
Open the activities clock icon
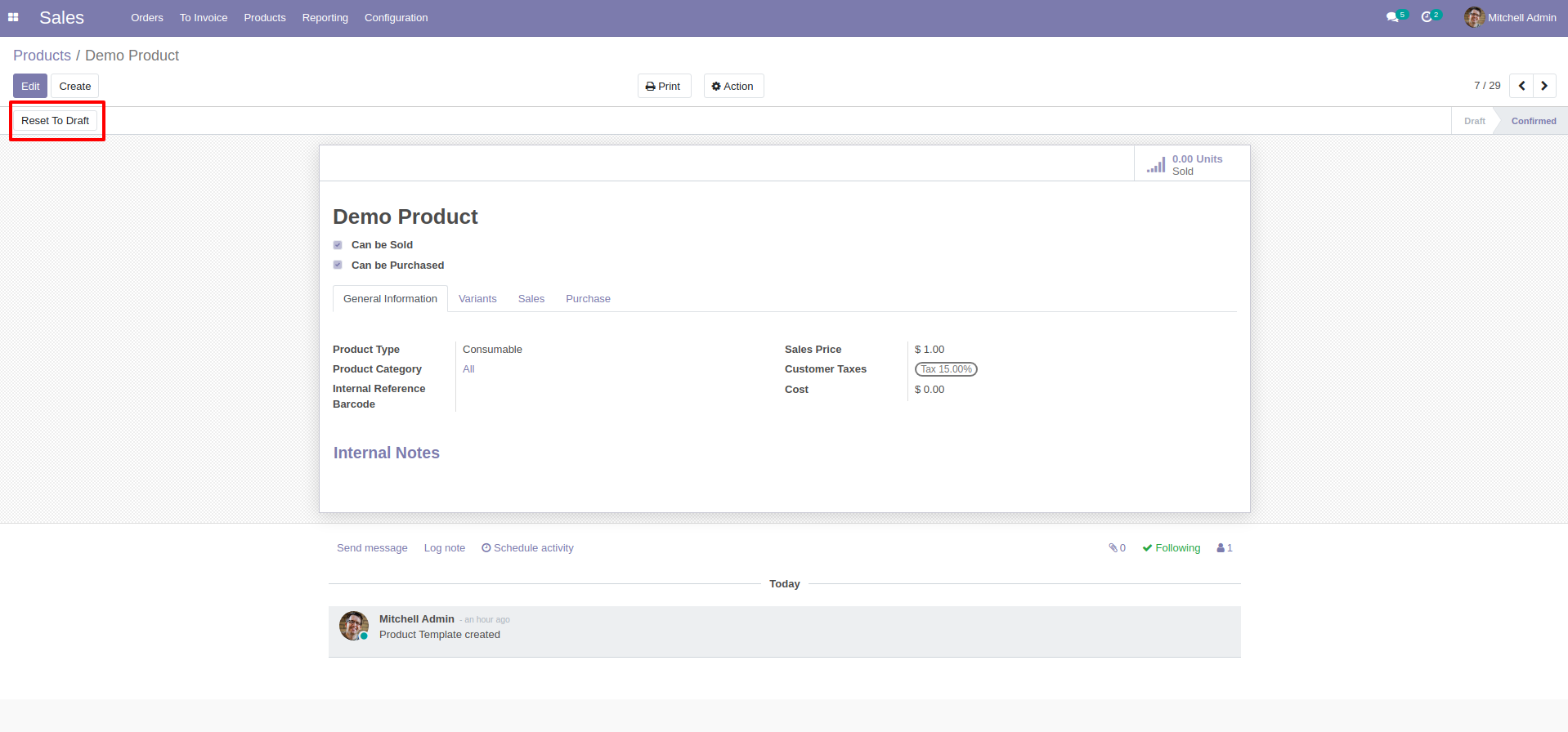point(1427,17)
